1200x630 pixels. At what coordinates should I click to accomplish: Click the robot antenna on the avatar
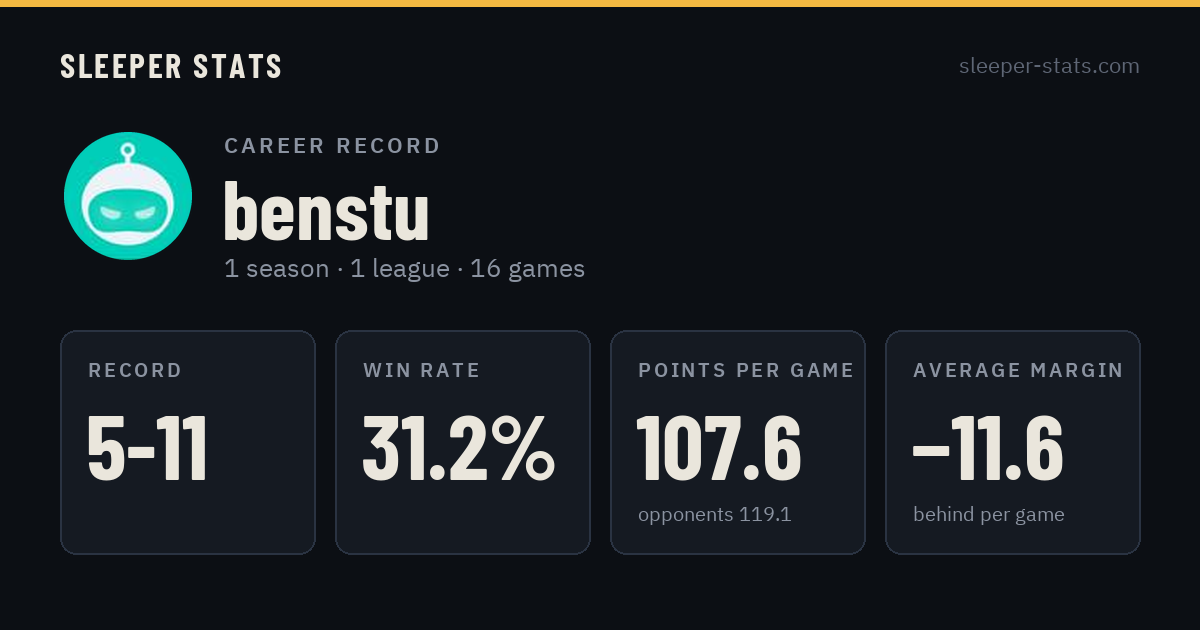point(127,155)
